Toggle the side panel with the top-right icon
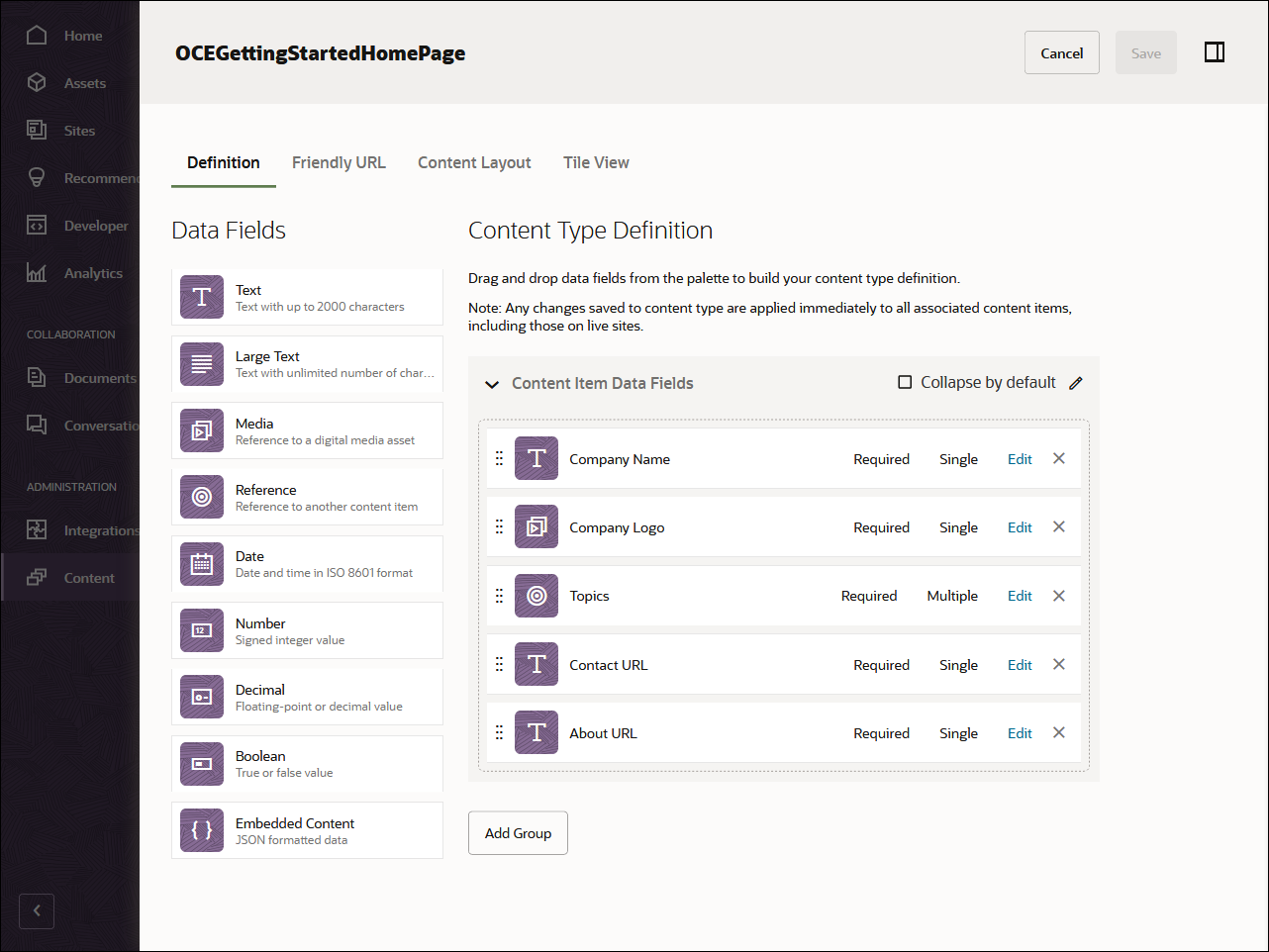Screen dimensions: 1269x952 1215,51
